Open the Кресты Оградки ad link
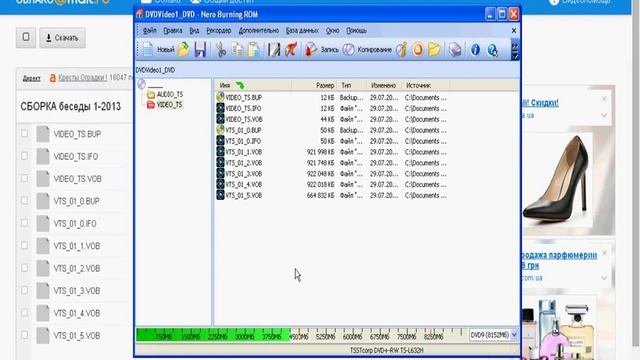The width and height of the screenshot is (640, 360). coord(82,78)
